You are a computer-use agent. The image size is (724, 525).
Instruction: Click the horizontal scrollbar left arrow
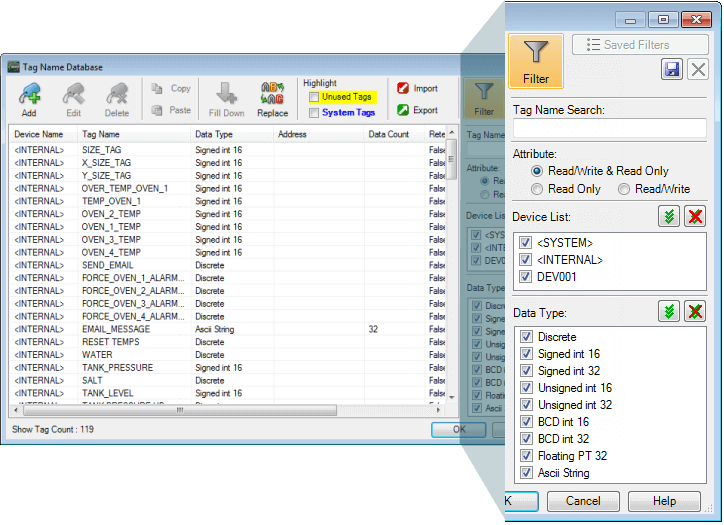click(x=16, y=410)
